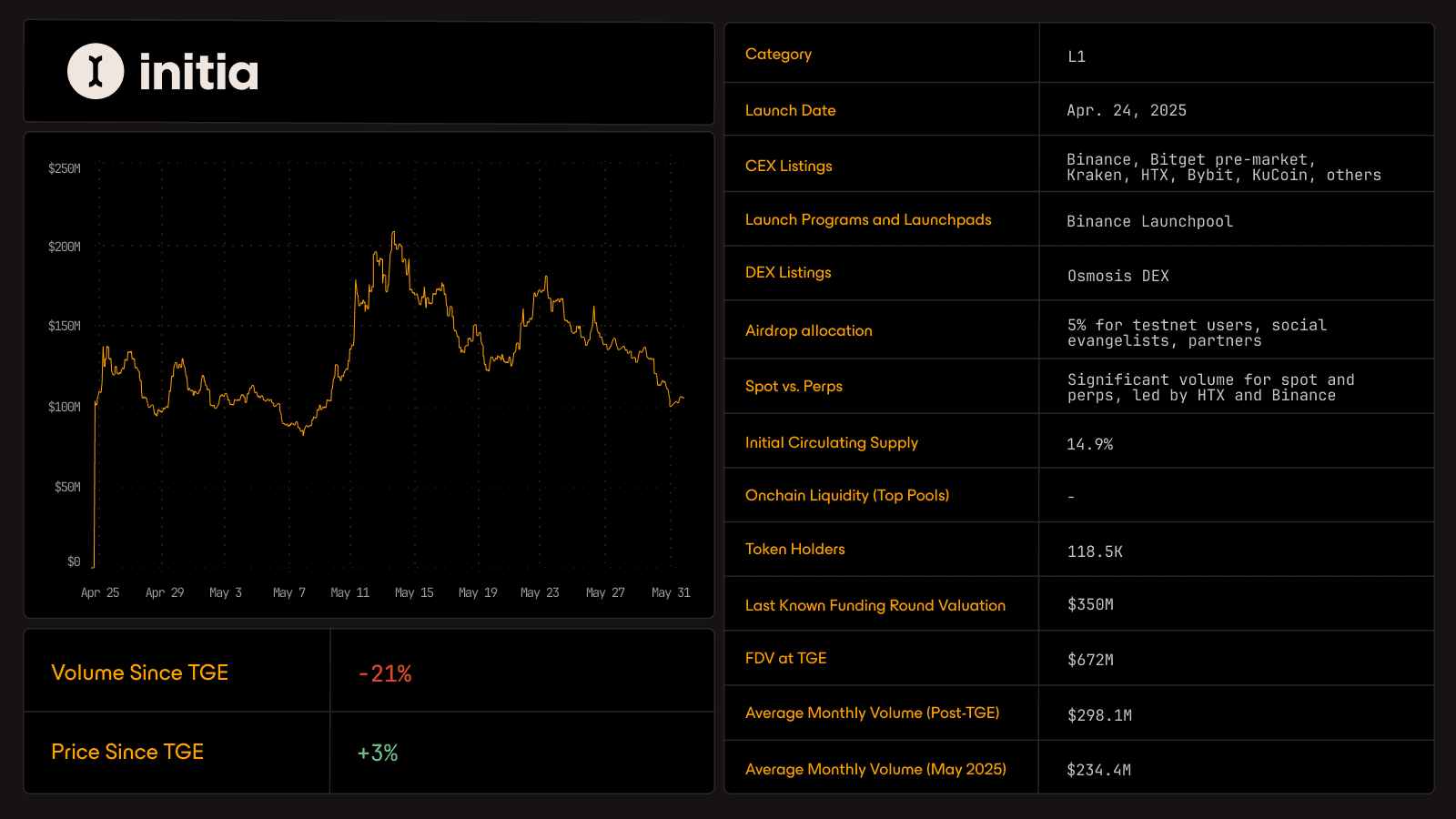Click the May 31 x-axis date
1456x819 pixels.
[x=671, y=592]
